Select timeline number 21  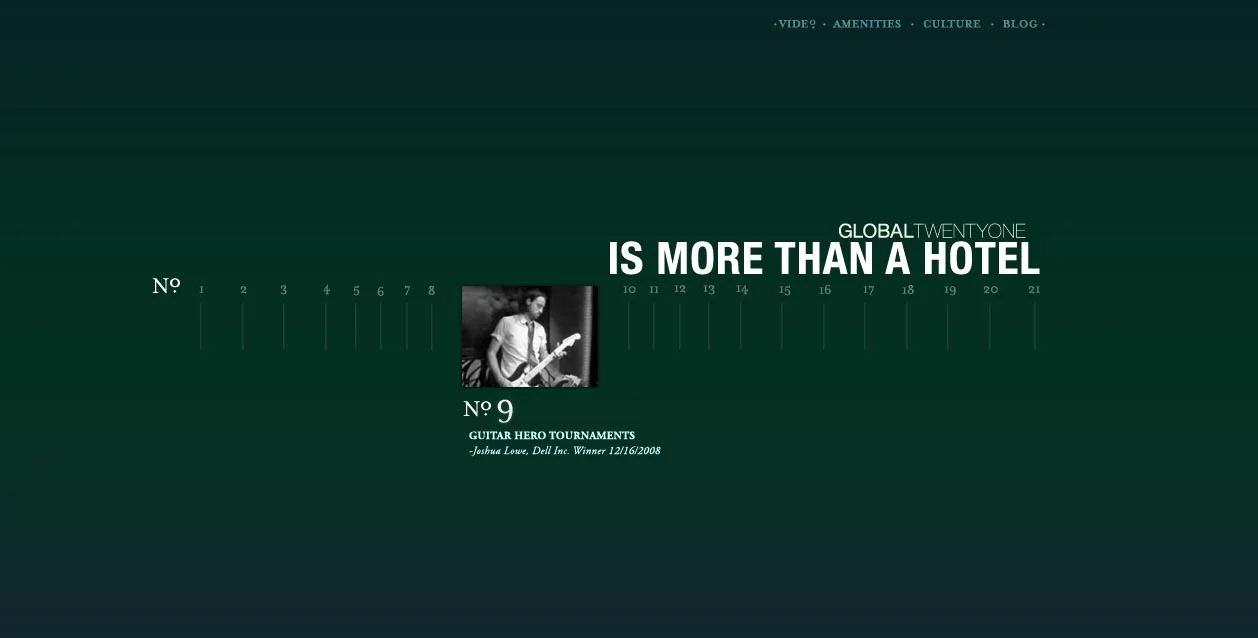tap(1034, 290)
